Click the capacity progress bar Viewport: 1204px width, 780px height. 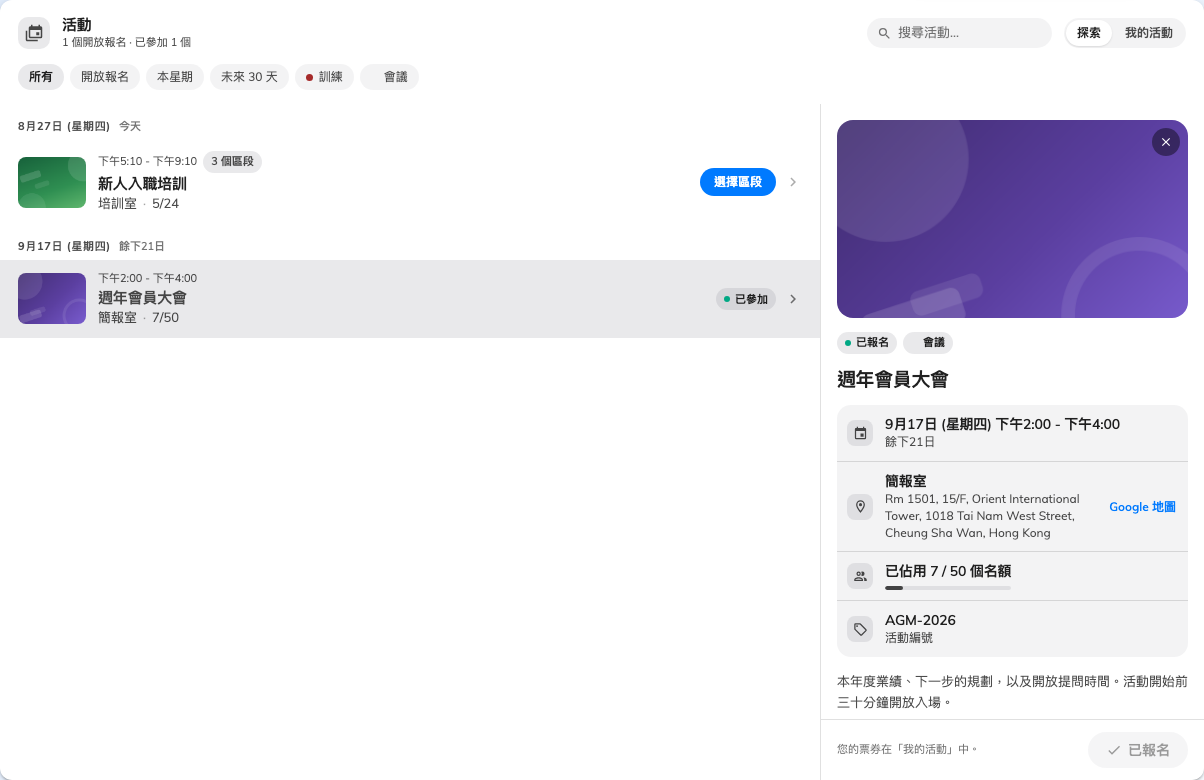tap(948, 588)
